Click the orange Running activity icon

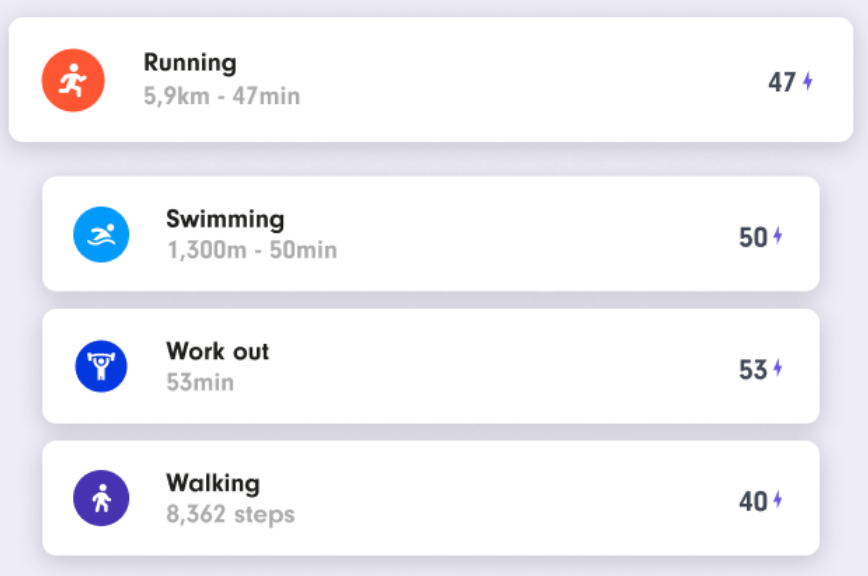73,80
